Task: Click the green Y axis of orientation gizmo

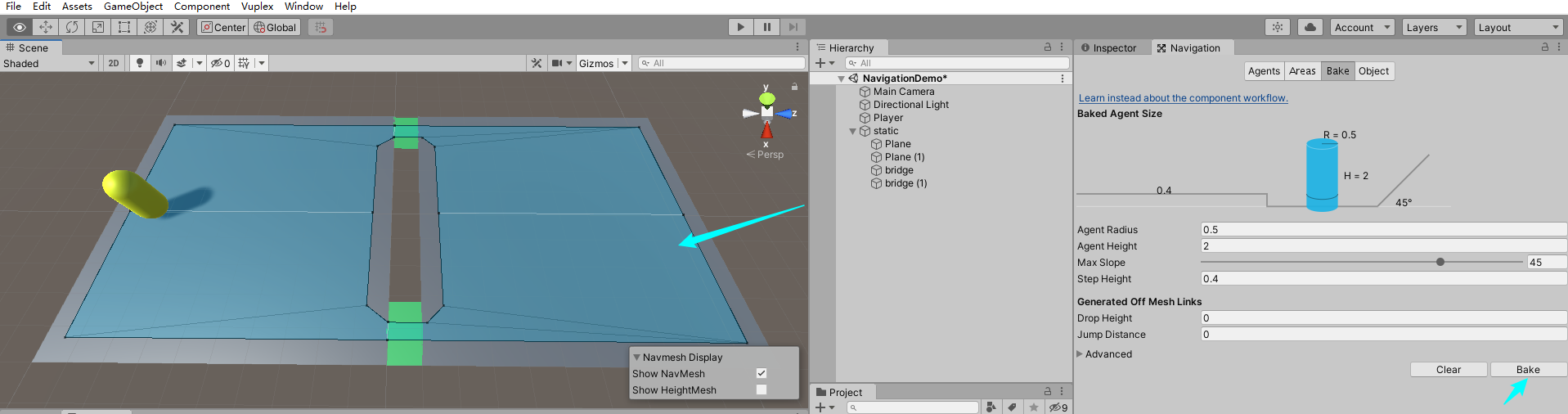Action: click(766, 98)
